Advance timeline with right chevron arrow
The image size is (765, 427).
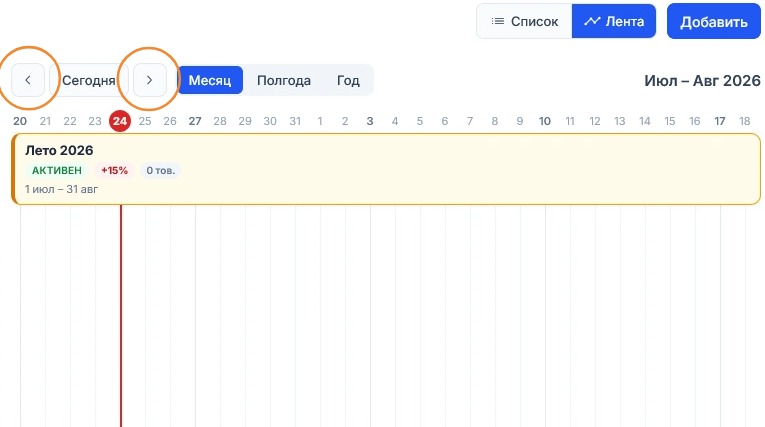150,80
